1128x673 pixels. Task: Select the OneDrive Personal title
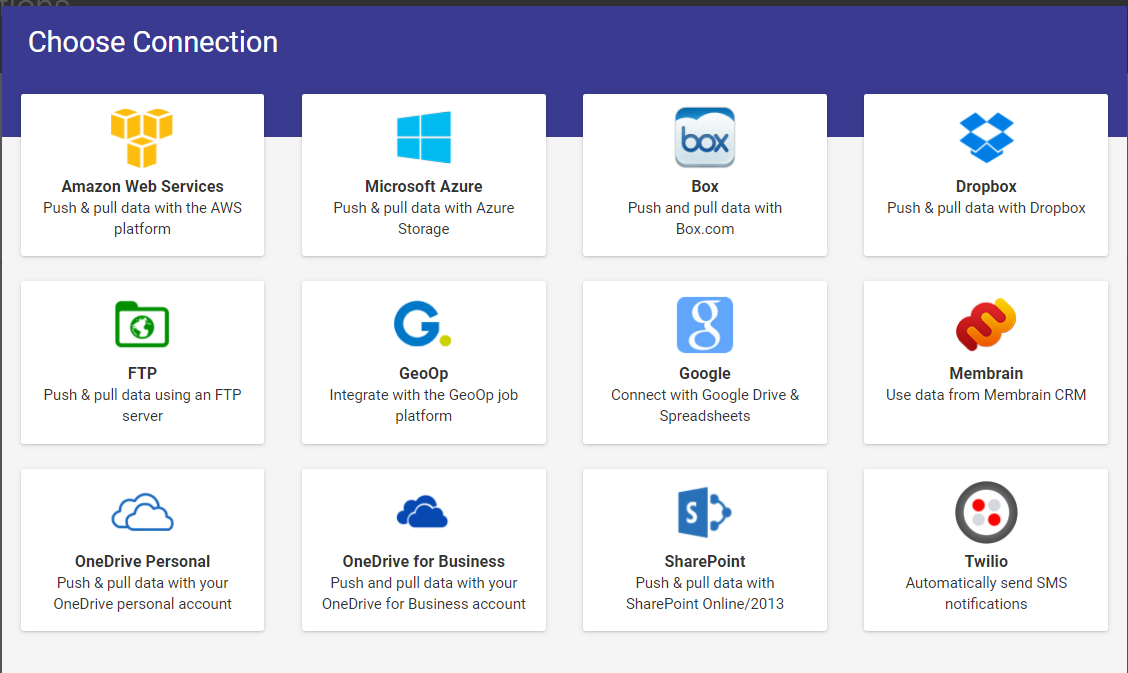click(x=142, y=561)
